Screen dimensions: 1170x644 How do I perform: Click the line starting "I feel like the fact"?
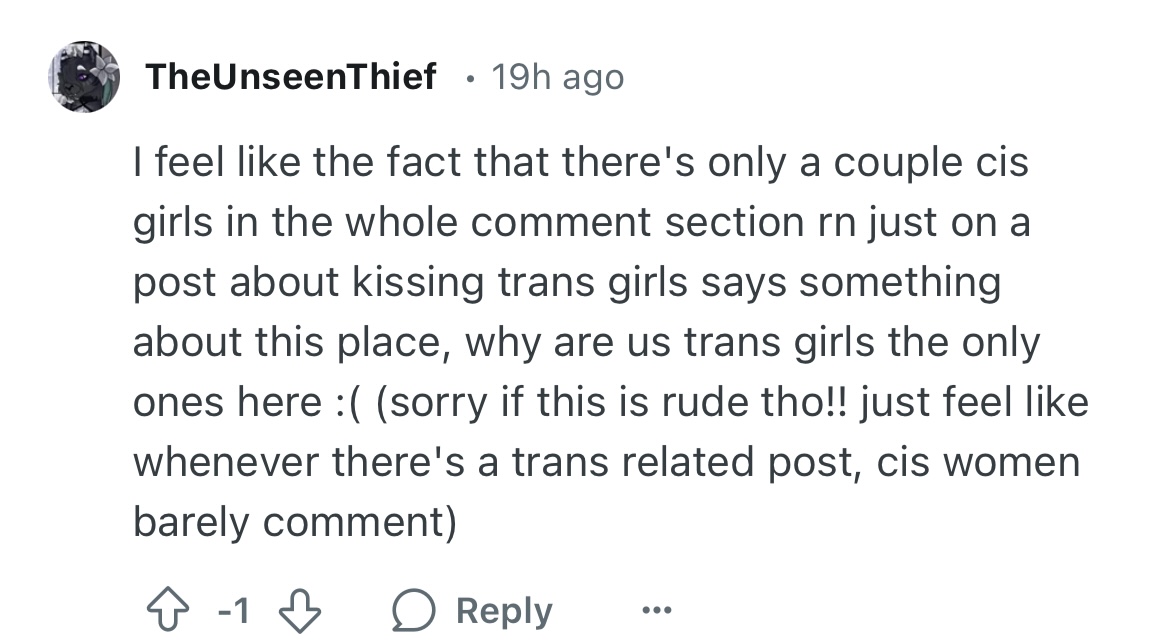[580, 162]
